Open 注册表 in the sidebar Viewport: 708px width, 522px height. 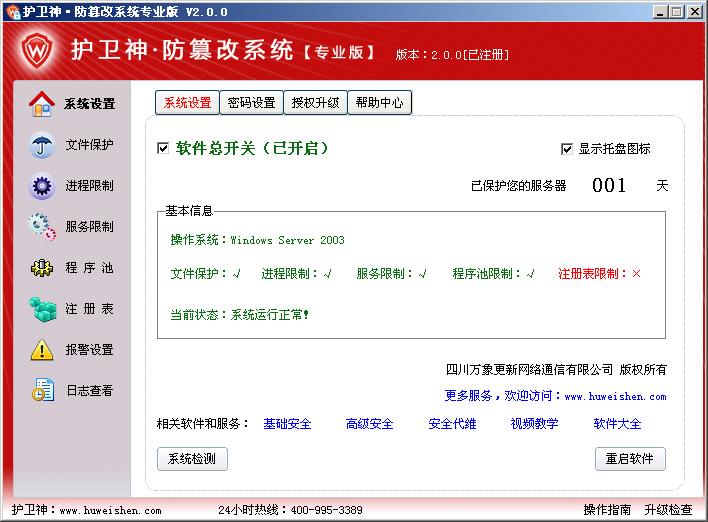tap(89, 309)
